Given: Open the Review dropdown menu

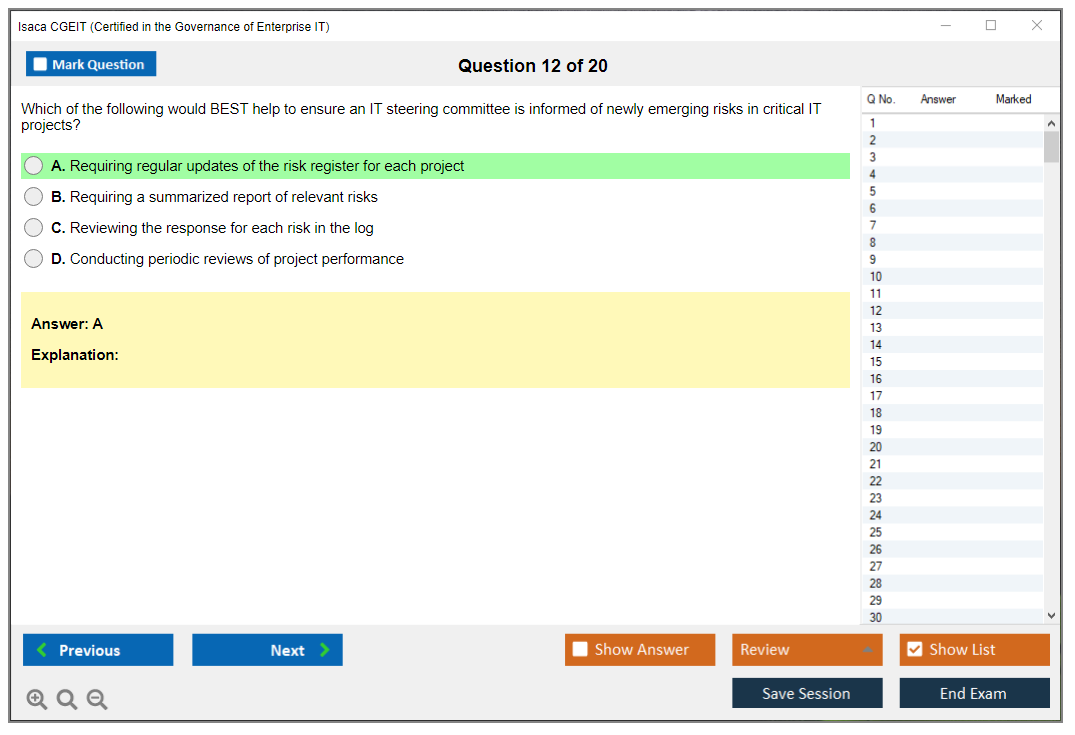Looking at the screenshot, I should coord(806,650).
